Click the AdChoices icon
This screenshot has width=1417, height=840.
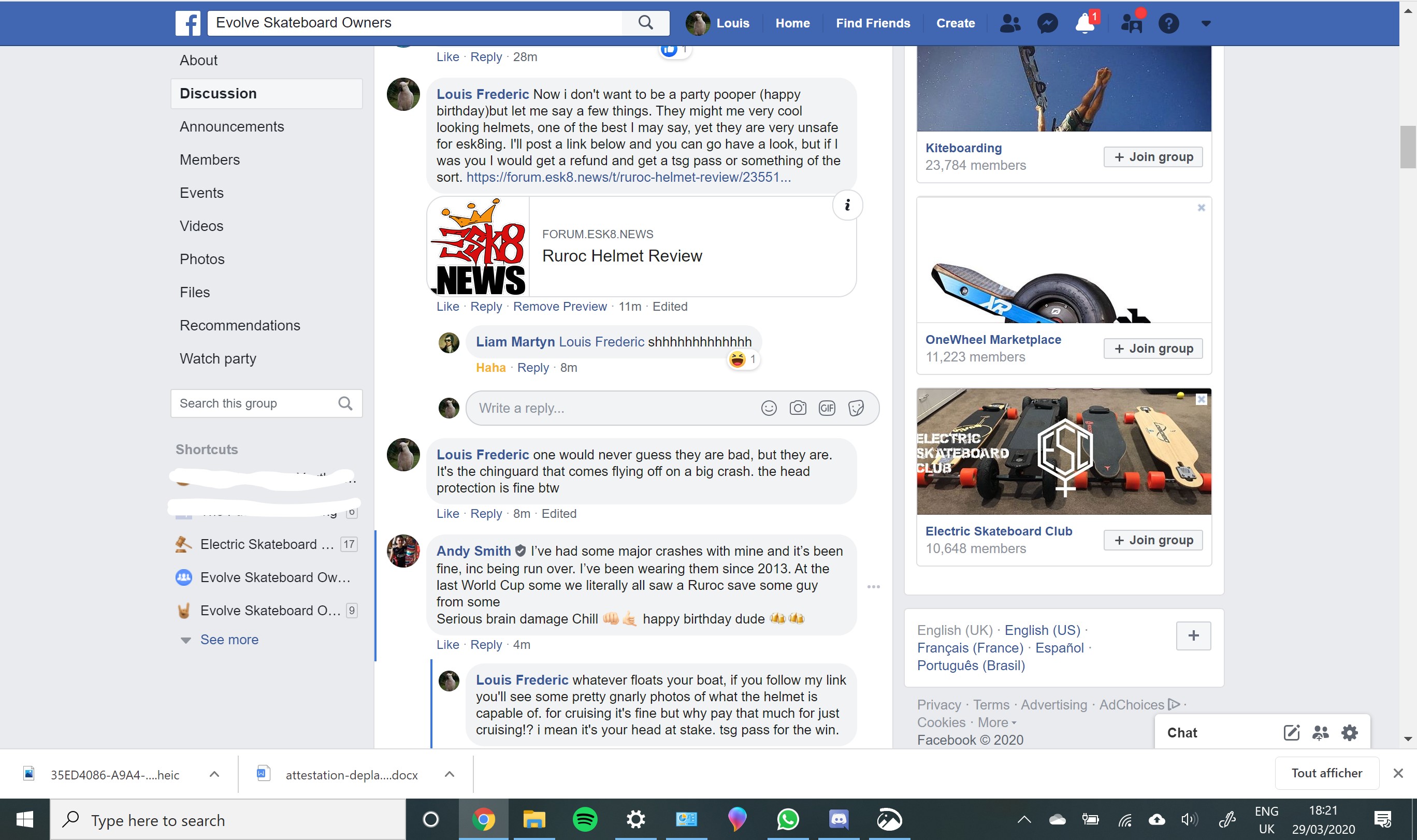1174,704
